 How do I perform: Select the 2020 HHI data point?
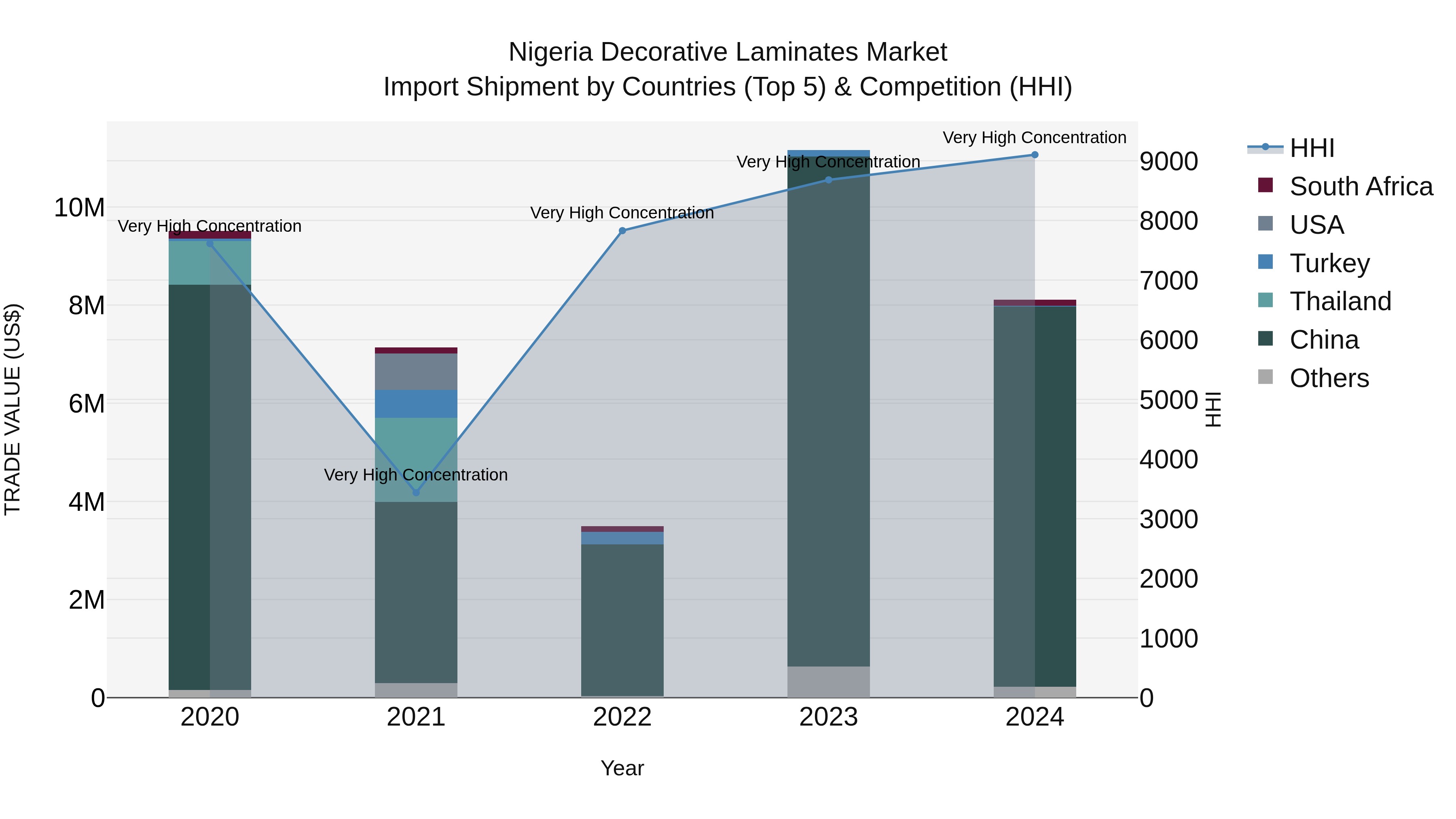(x=210, y=243)
